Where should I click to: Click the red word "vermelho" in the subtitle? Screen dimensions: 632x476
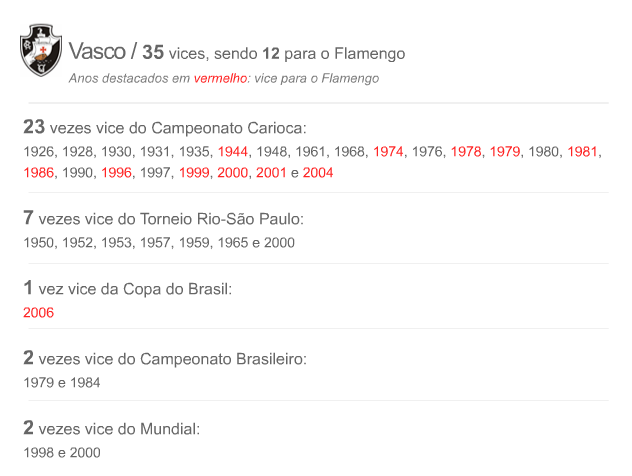(221, 78)
